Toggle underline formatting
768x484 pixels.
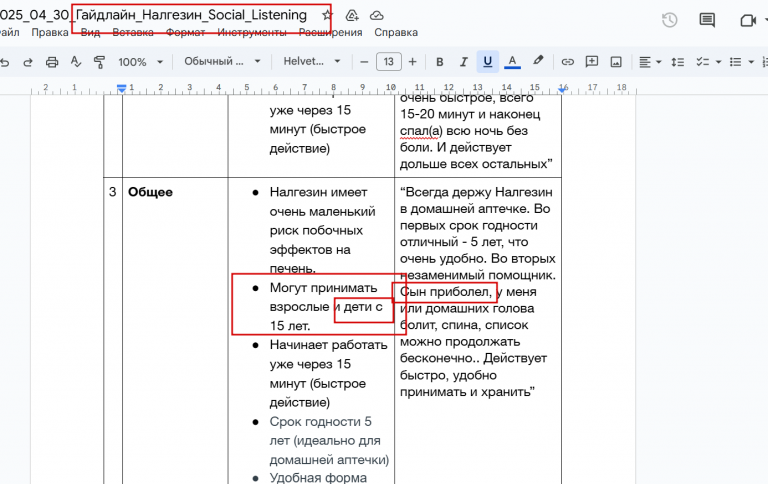(487, 62)
